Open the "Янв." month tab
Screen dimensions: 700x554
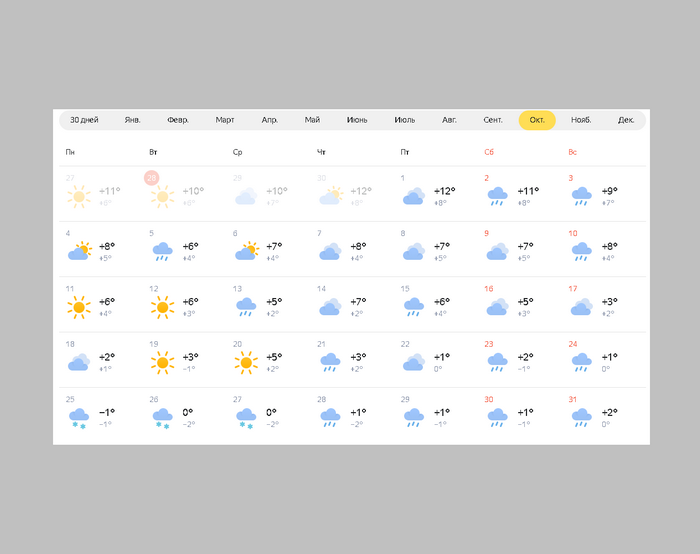(x=133, y=120)
